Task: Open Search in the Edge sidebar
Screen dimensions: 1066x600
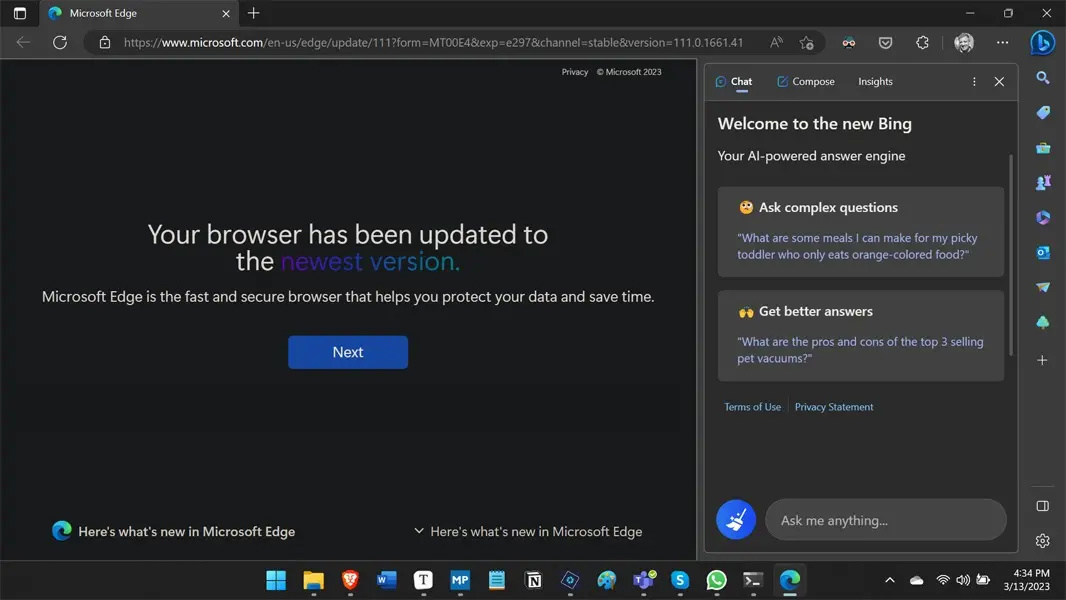Action: coord(1042,78)
